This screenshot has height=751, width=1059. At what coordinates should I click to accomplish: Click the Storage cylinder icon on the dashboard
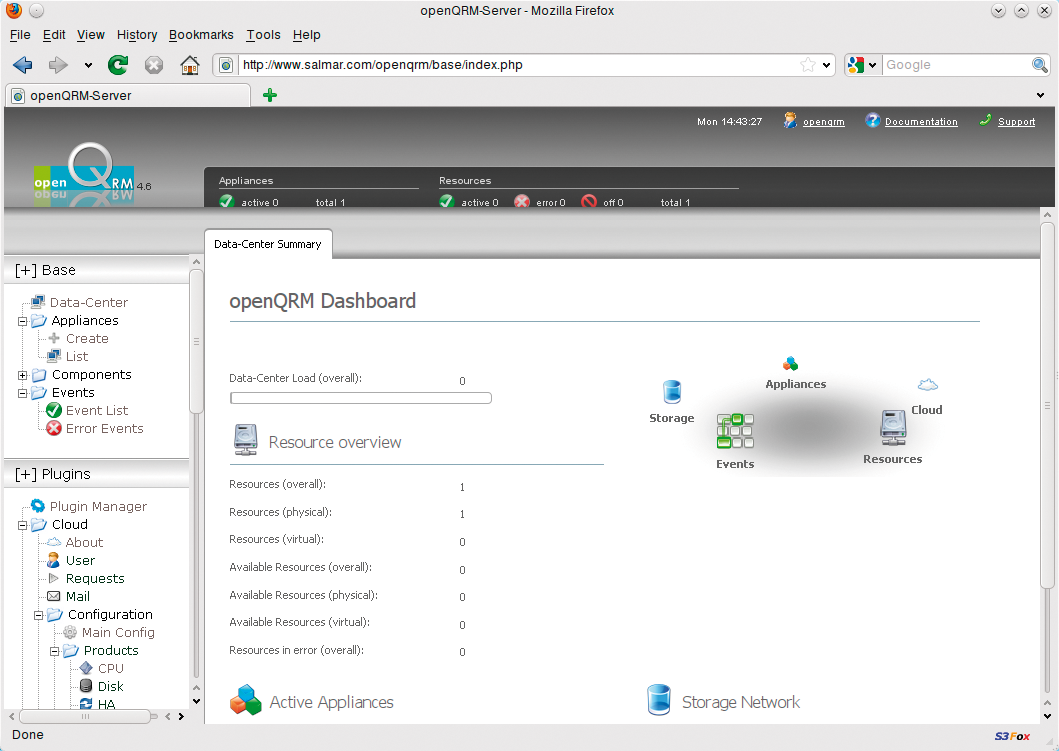[x=672, y=392]
